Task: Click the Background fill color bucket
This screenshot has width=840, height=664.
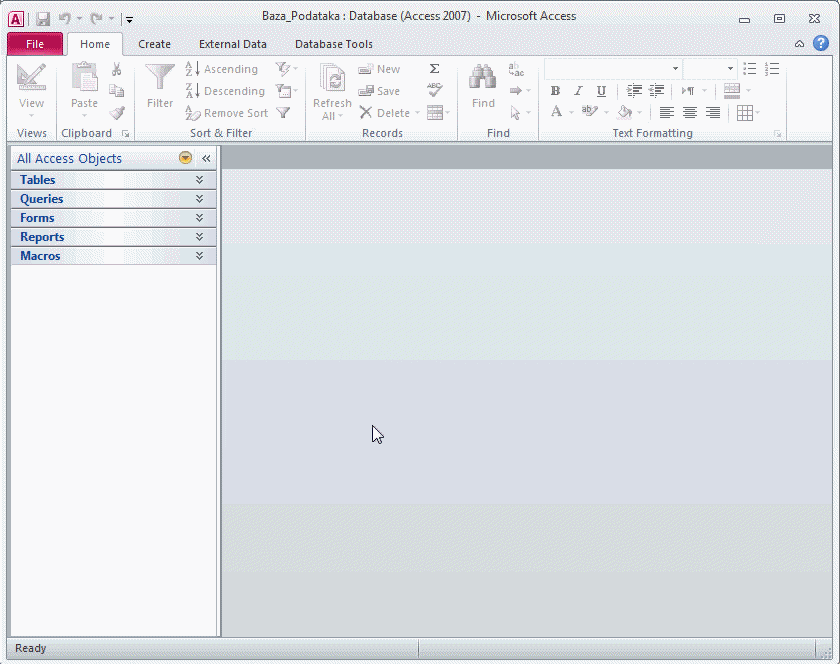Action: [x=625, y=112]
